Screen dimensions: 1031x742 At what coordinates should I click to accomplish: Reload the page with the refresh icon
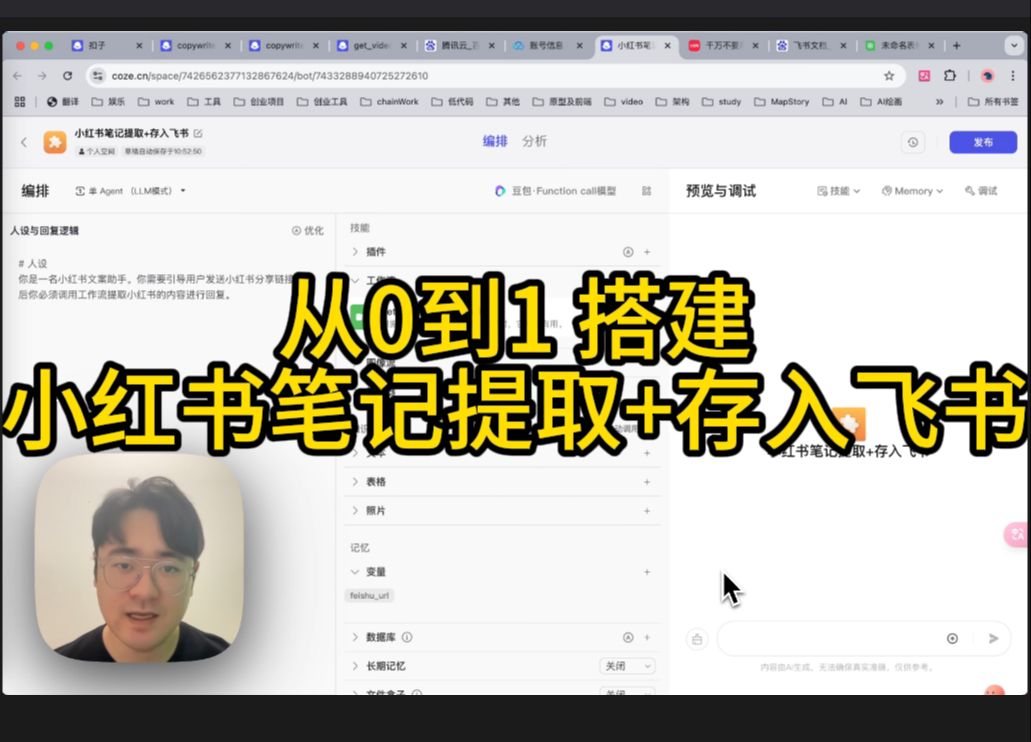click(x=67, y=76)
